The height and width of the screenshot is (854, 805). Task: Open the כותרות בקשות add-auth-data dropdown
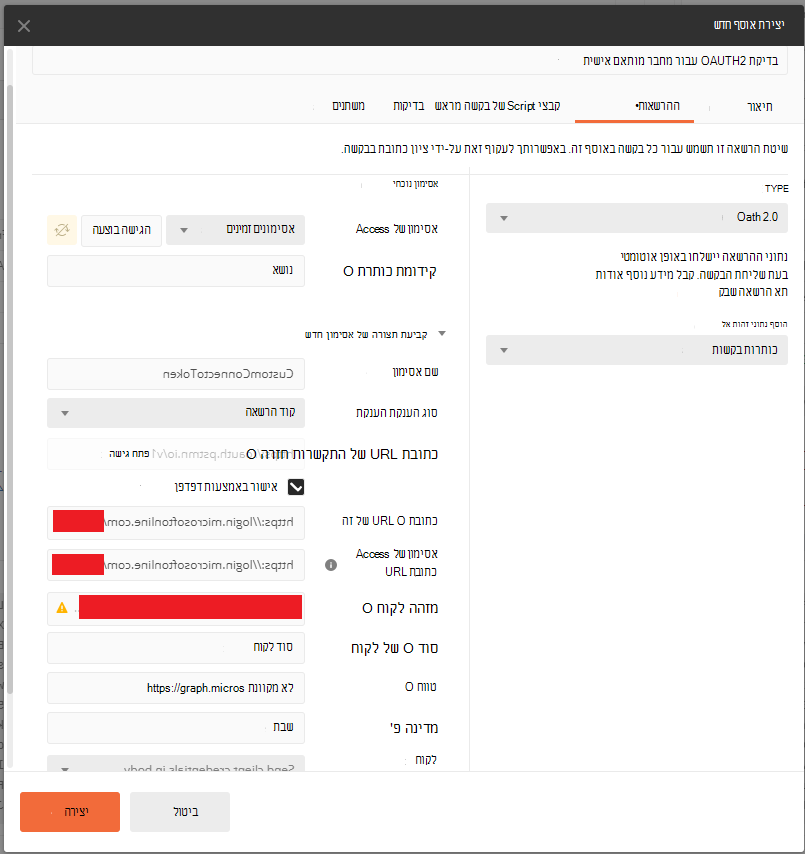tap(636, 350)
